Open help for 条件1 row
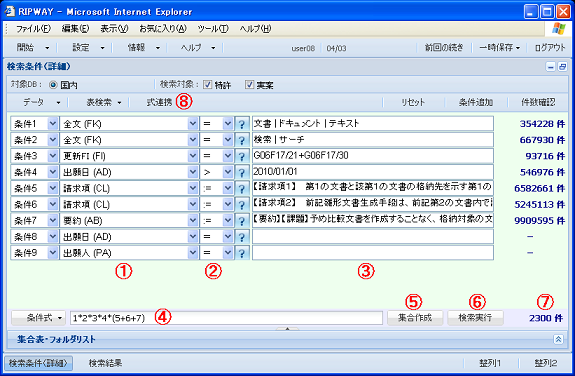 242,124
